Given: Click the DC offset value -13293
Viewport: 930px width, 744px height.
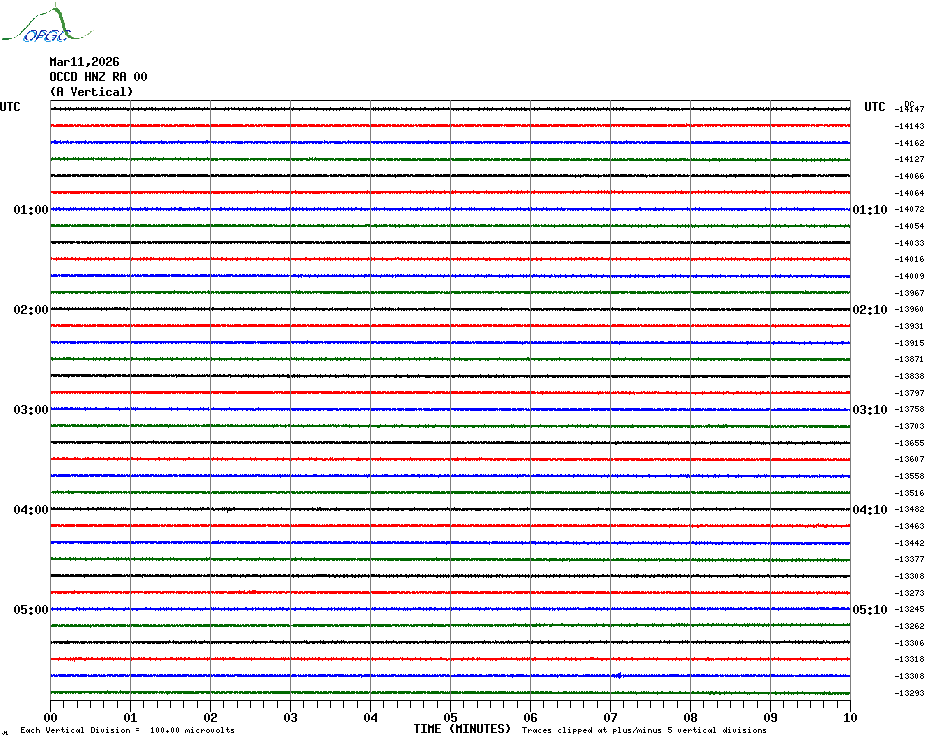Looking at the screenshot, I should pos(911,693).
